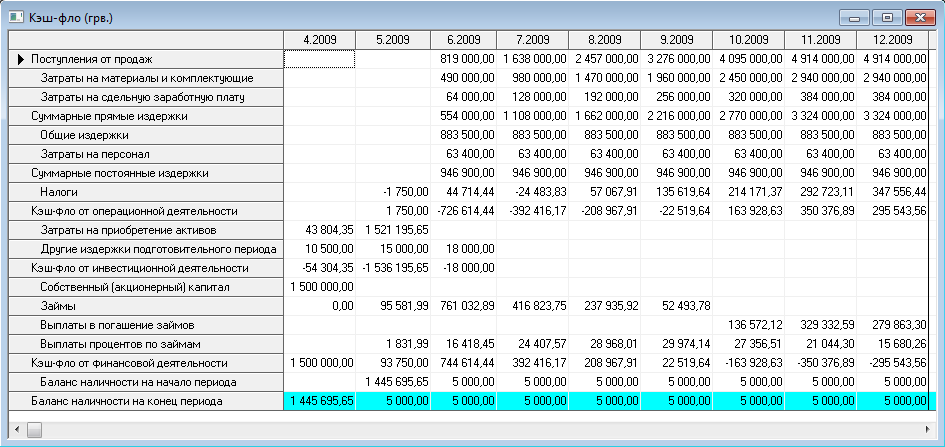Click the row pointer arrow beside Поступления от продаж

(22, 59)
